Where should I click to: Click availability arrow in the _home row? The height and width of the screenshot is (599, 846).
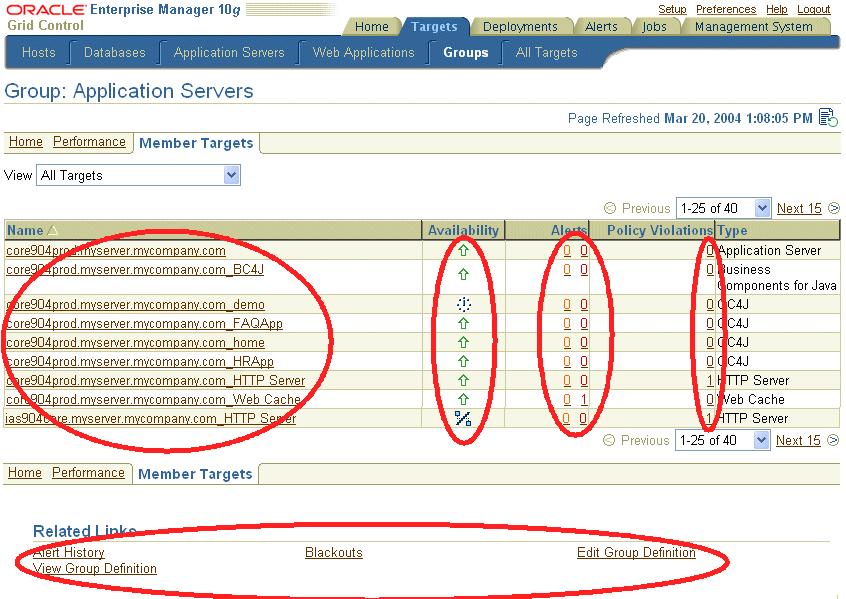463,342
